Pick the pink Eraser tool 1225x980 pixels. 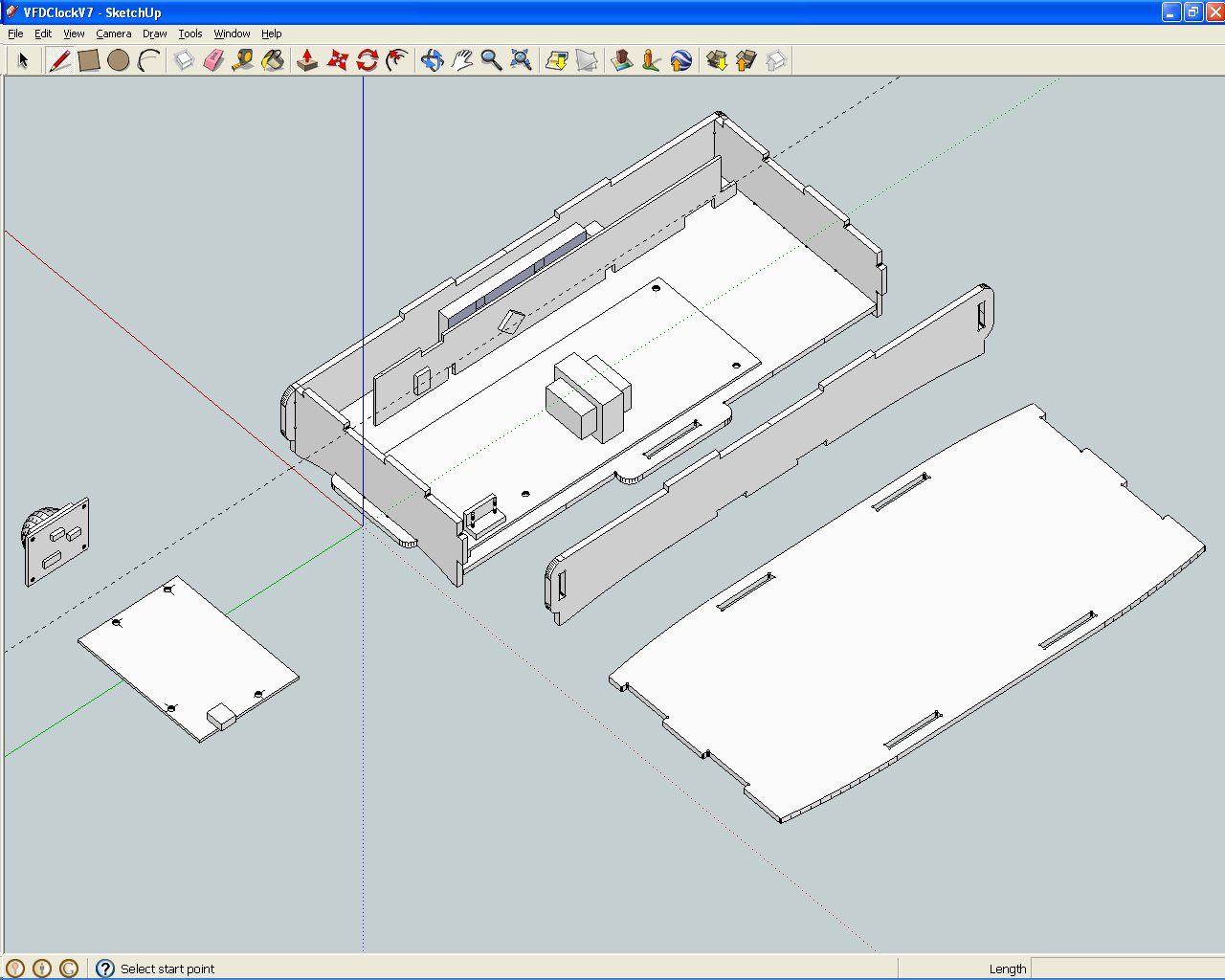pos(213,60)
